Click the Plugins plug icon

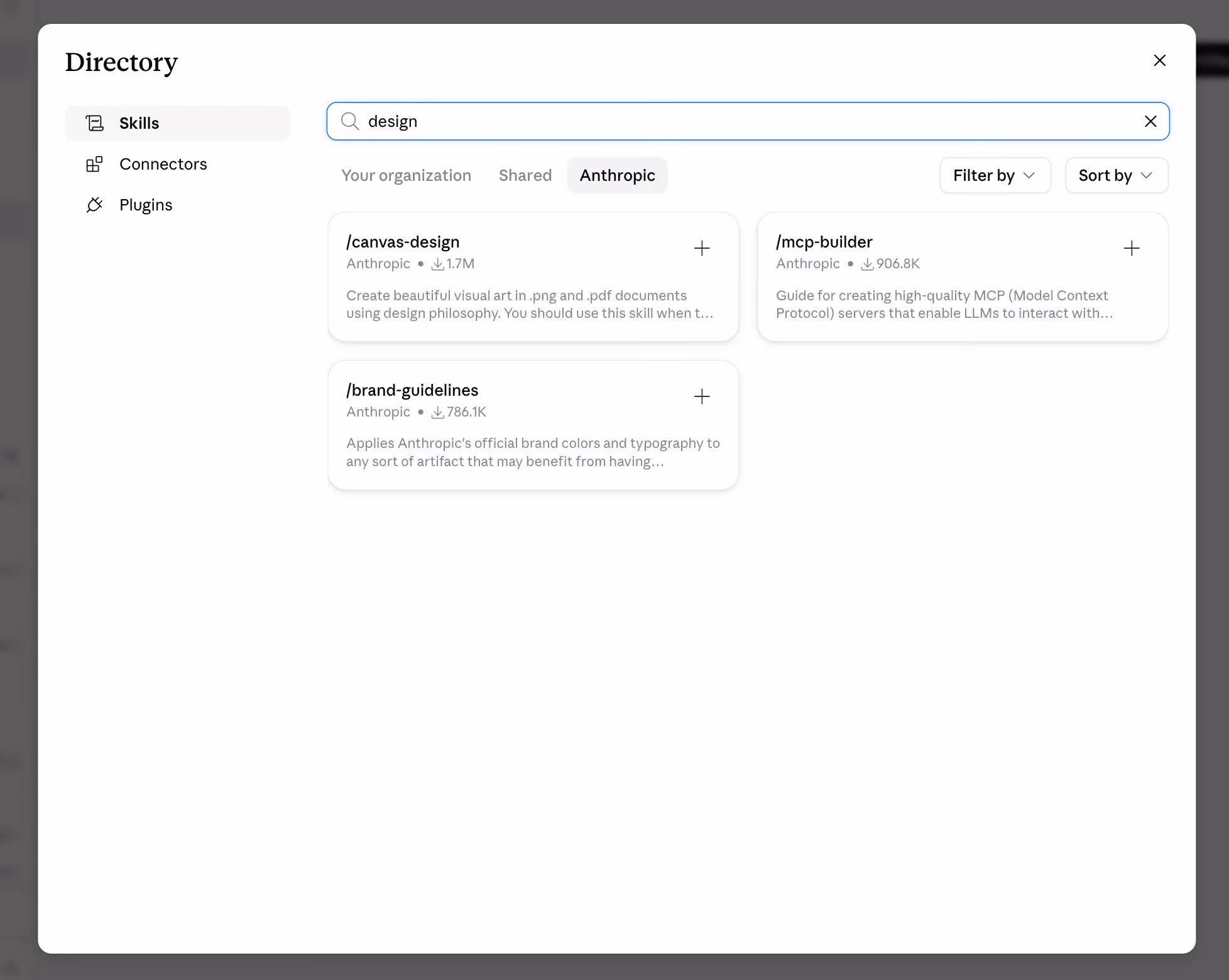click(x=94, y=205)
